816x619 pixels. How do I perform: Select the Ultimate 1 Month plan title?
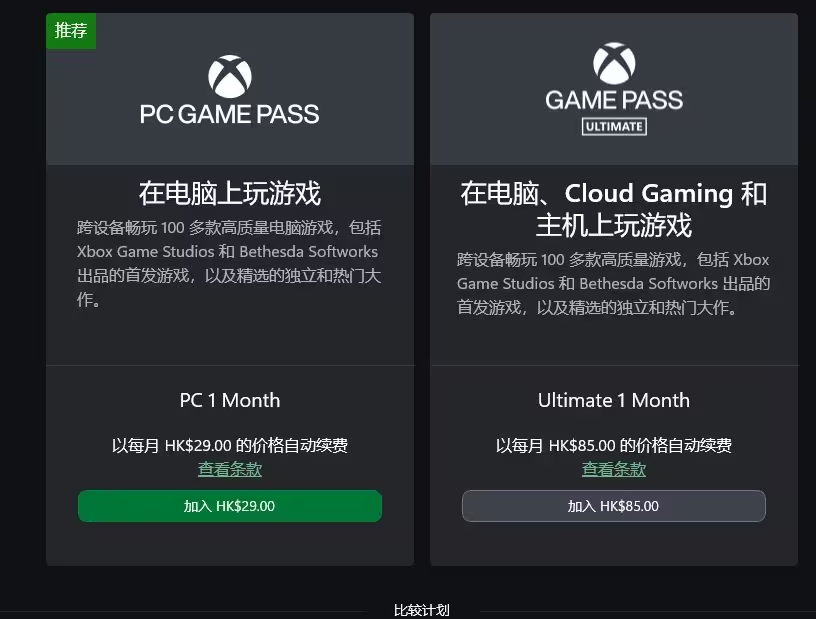tap(614, 400)
